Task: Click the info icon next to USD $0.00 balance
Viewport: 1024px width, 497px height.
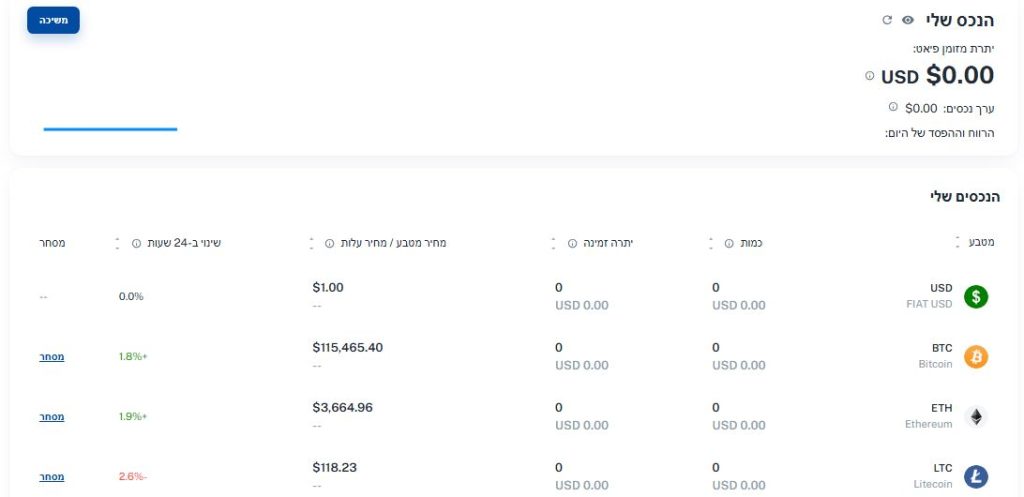Action: coord(869,76)
